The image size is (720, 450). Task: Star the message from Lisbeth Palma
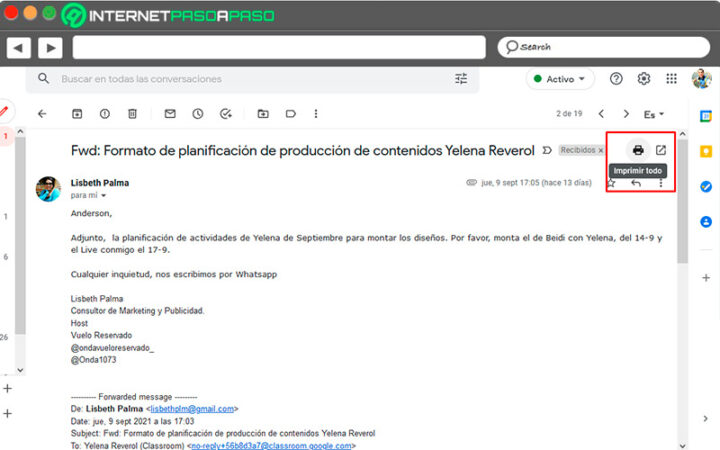611,183
